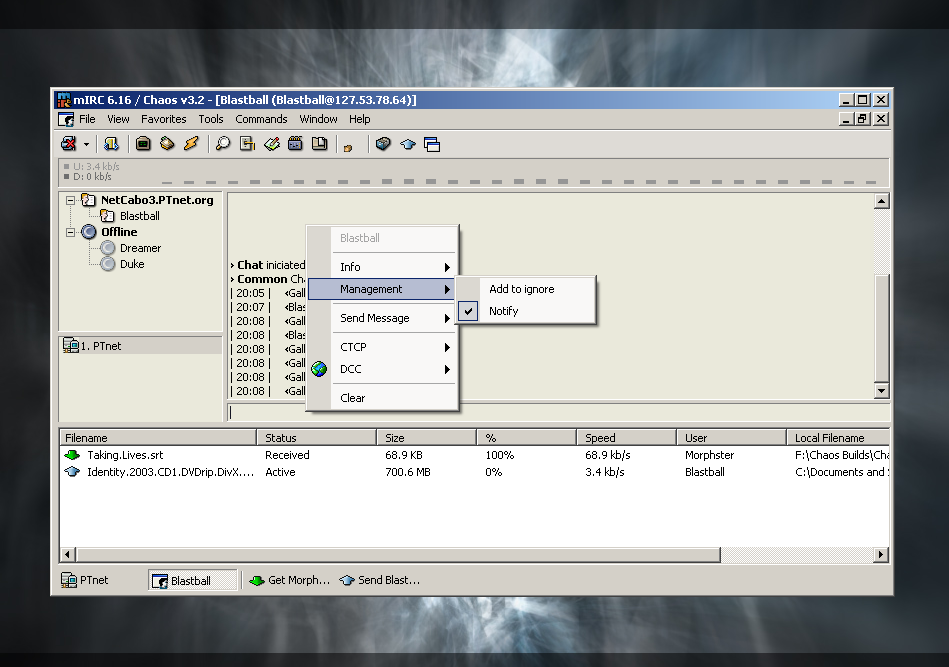Click the options book icon with blue arrows
The width and height of the screenshot is (949, 667).
point(111,143)
